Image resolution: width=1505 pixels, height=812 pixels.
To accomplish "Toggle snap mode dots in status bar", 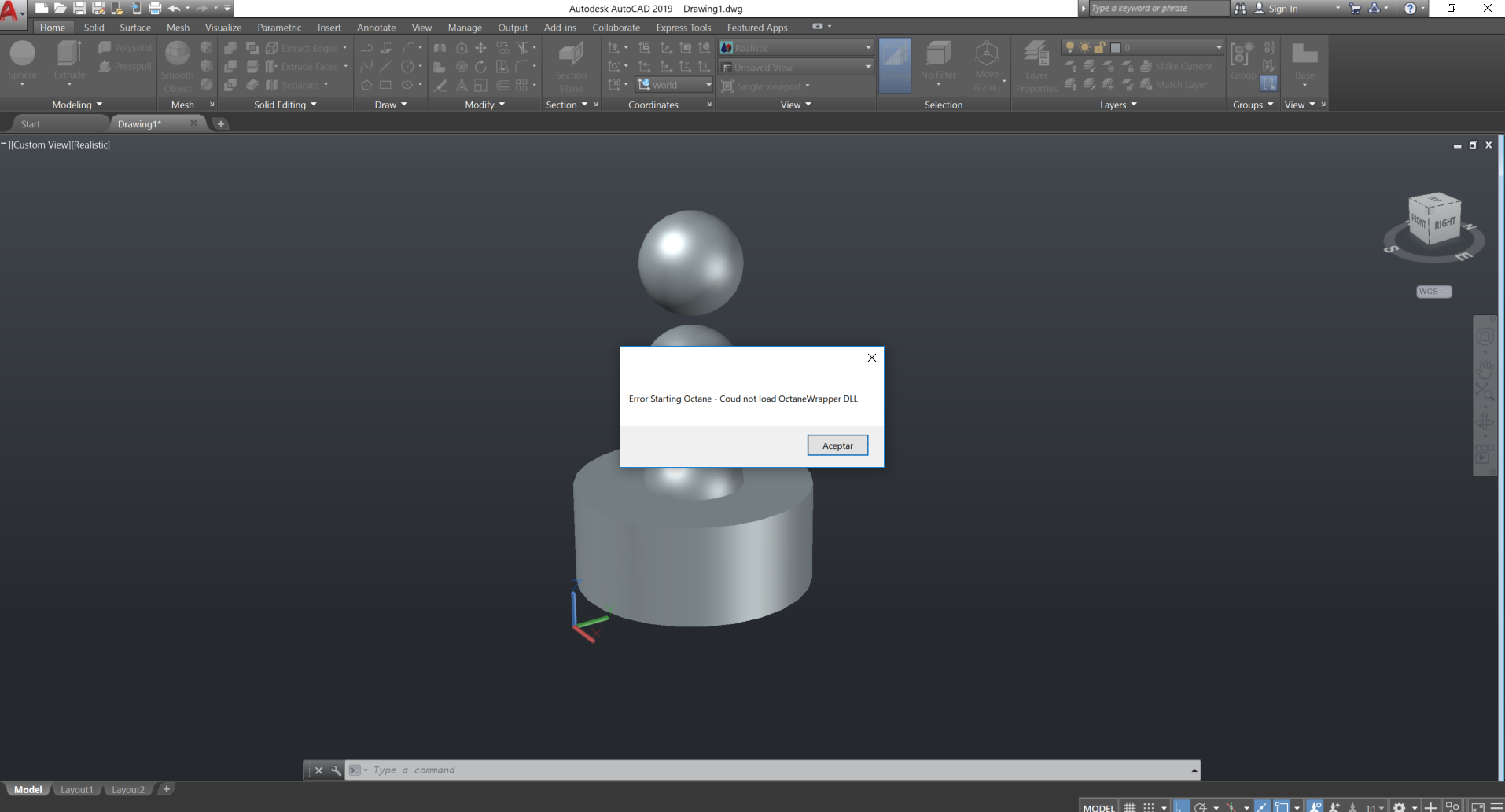I will tap(1149, 806).
